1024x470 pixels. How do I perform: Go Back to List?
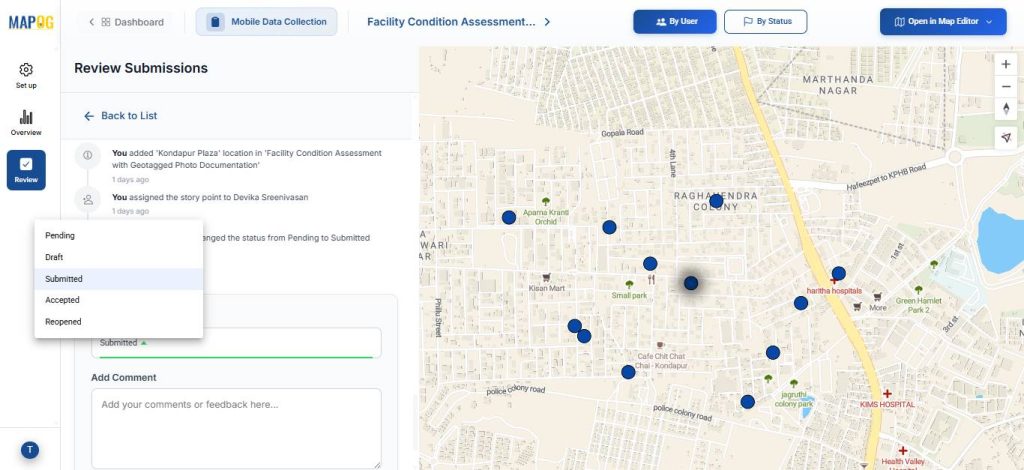(121, 116)
